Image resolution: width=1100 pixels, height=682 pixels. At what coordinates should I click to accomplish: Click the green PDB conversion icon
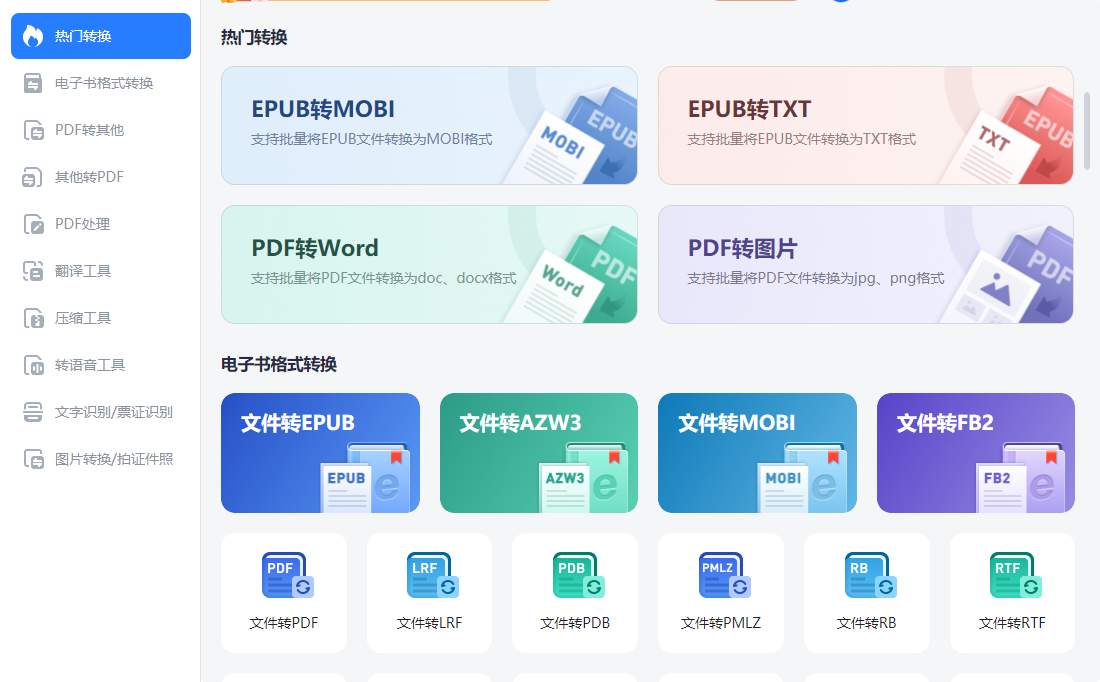coord(578,575)
